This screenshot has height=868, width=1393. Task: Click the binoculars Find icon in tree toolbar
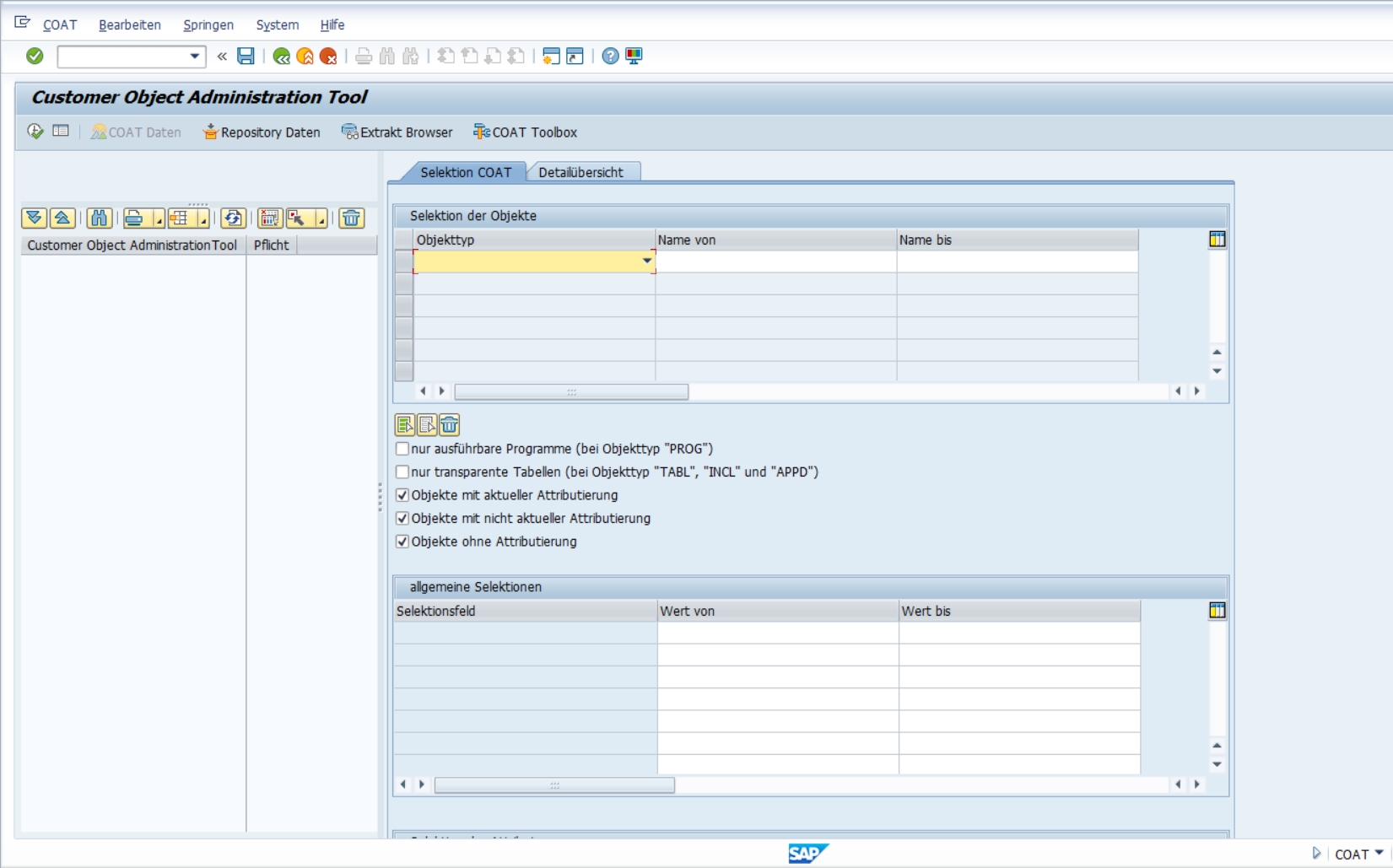pos(99,218)
